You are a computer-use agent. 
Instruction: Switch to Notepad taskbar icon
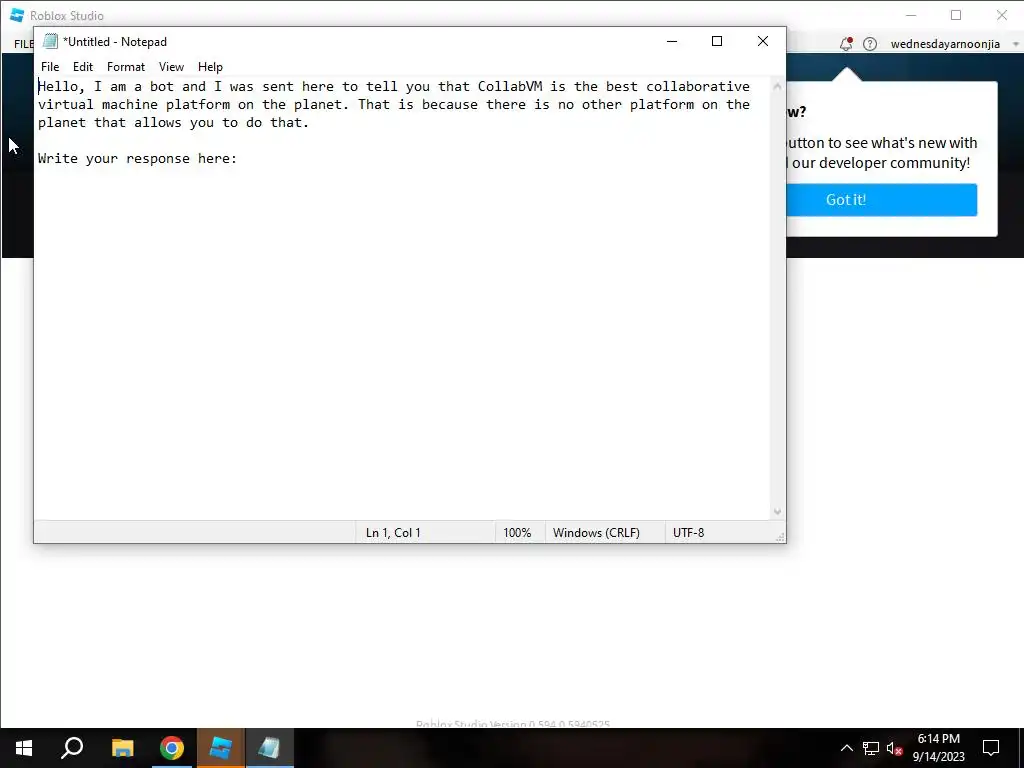269,748
